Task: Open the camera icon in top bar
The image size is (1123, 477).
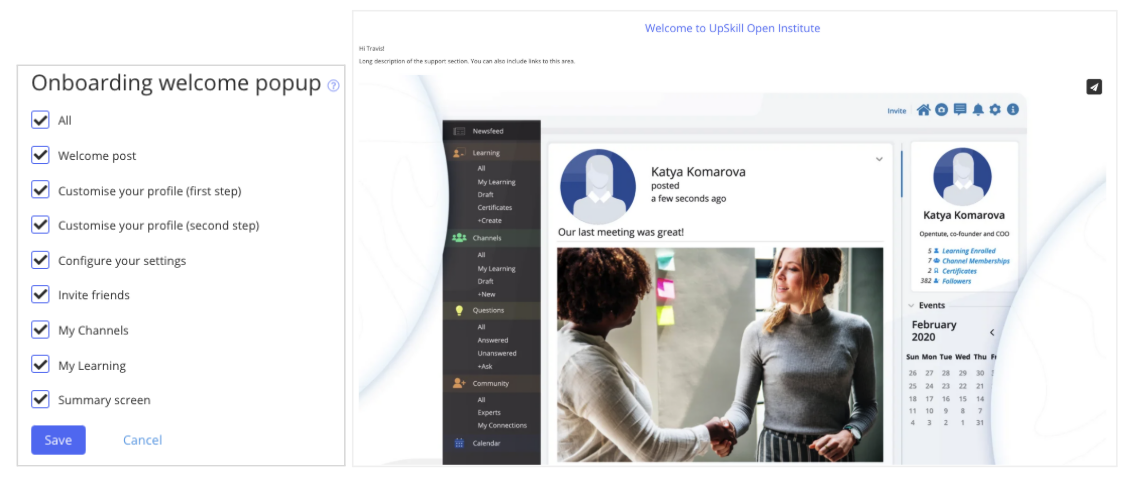Action: click(x=942, y=110)
